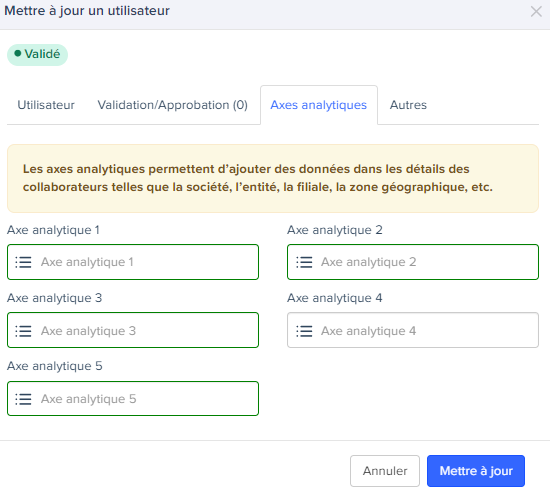The width and height of the screenshot is (550, 500).
Task: Click the Annuler button
Action: tap(385, 471)
